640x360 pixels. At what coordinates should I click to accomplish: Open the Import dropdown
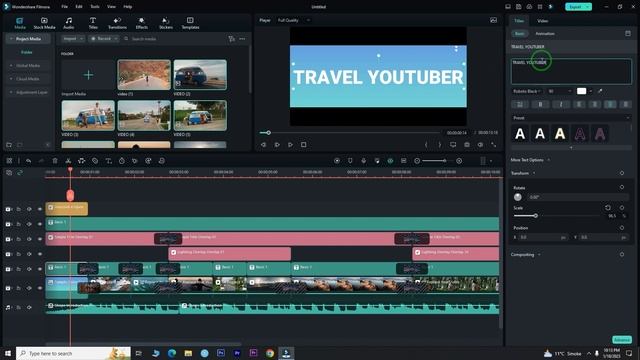coord(73,39)
